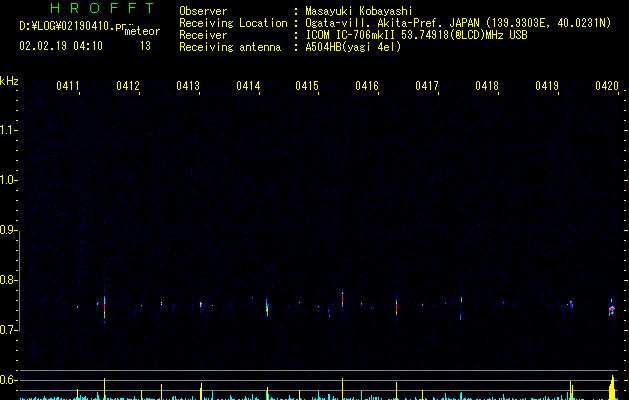Image resolution: width=629 pixels, height=400 pixels.
Task: Click the 0412 time axis marker
Action: (128, 86)
